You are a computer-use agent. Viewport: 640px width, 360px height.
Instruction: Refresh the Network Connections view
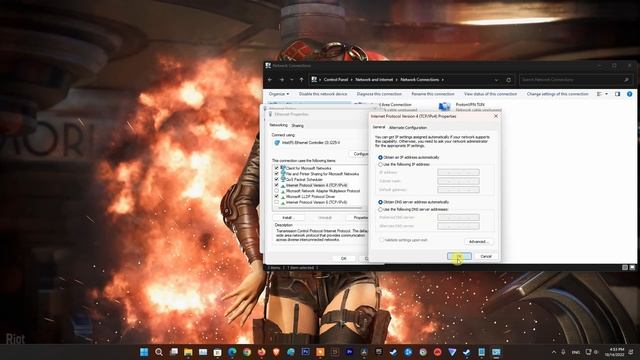pos(509,80)
